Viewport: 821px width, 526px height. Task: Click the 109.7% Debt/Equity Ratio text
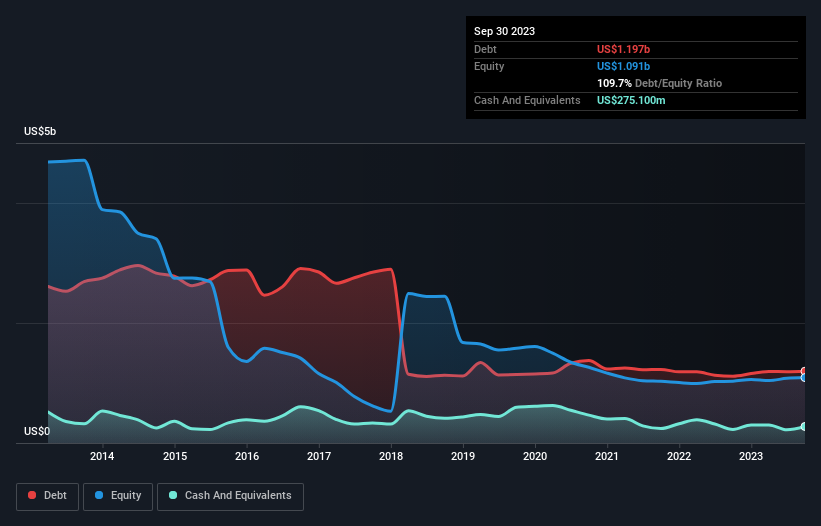(x=659, y=83)
